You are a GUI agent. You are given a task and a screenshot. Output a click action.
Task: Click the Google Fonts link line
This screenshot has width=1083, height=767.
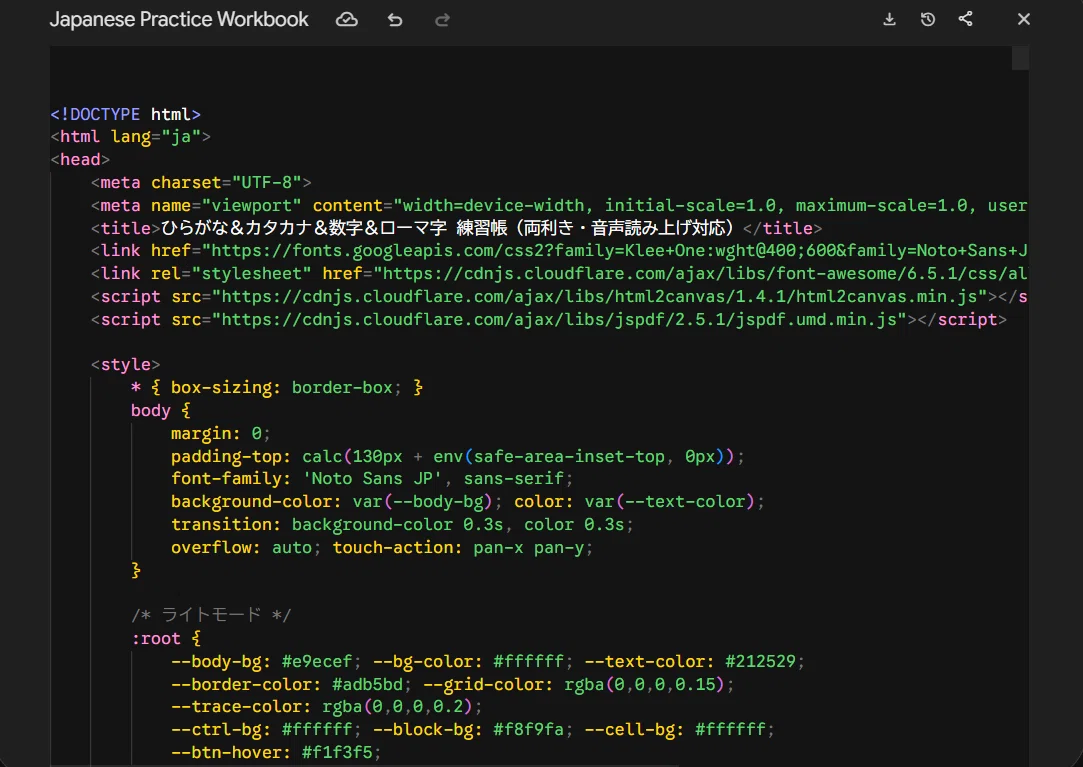[x=559, y=251]
